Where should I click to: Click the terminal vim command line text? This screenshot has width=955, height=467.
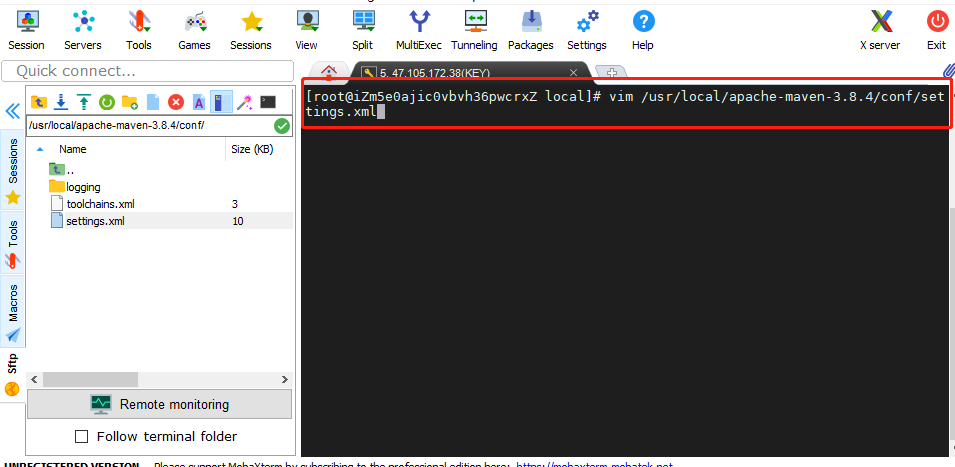click(x=626, y=104)
